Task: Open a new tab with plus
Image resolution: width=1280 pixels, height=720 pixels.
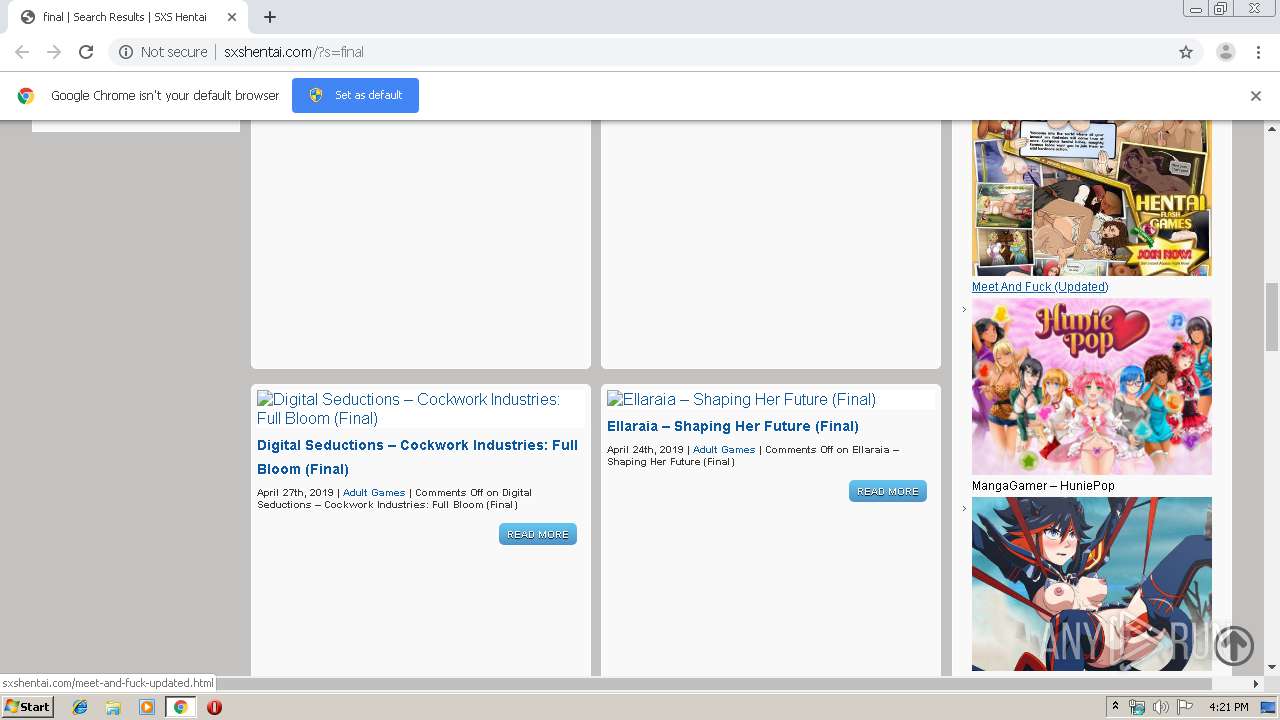Action: click(270, 17)
